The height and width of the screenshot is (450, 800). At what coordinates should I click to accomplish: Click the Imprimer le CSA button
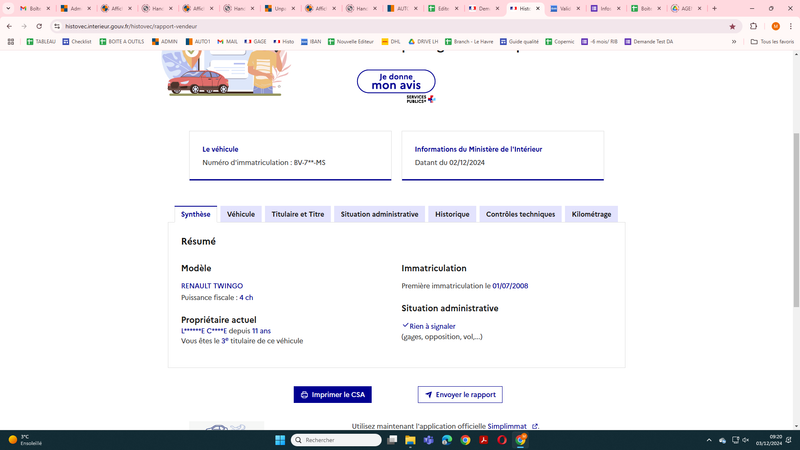(333, 394)
